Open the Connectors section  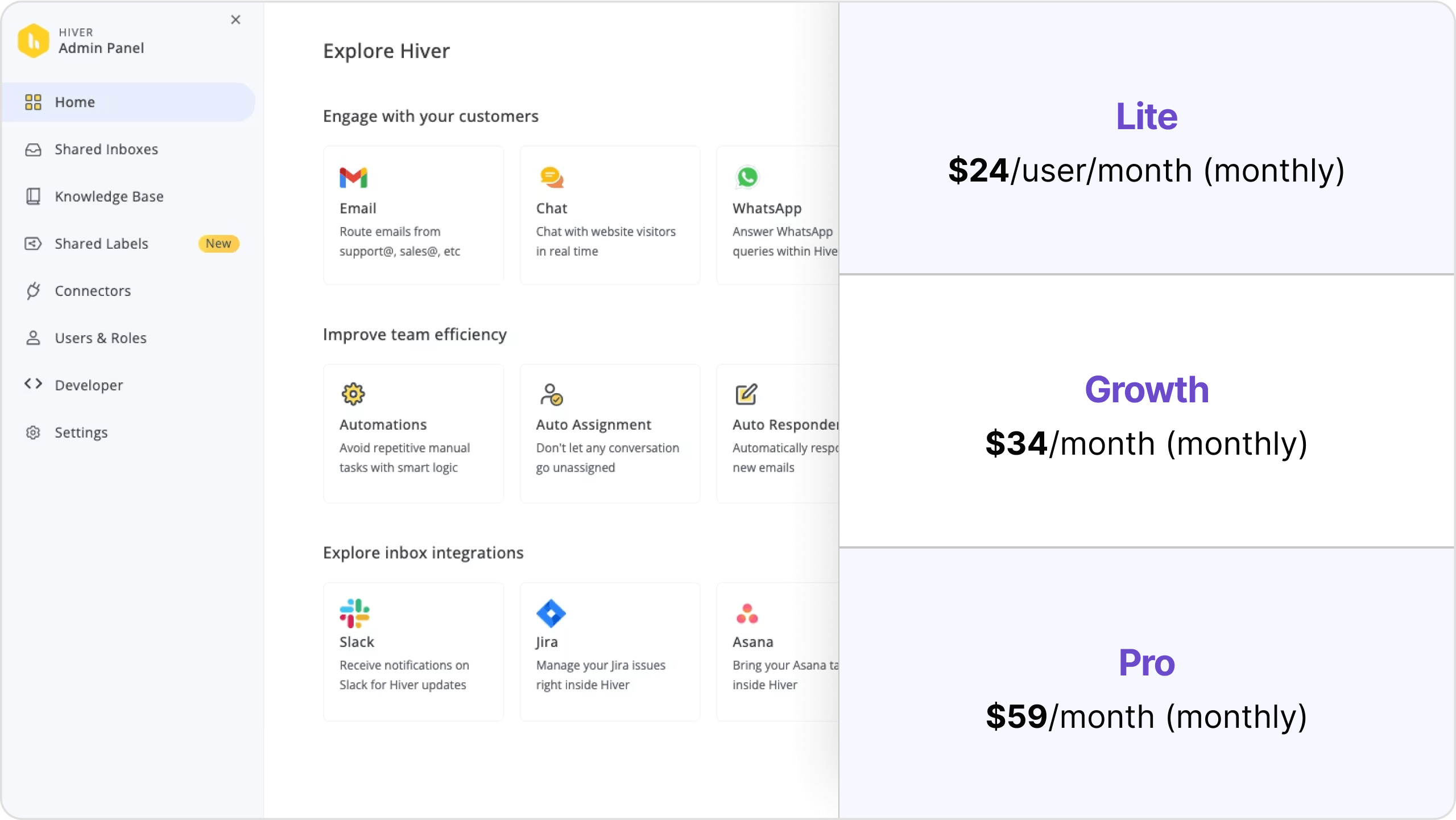pos(92,290)
